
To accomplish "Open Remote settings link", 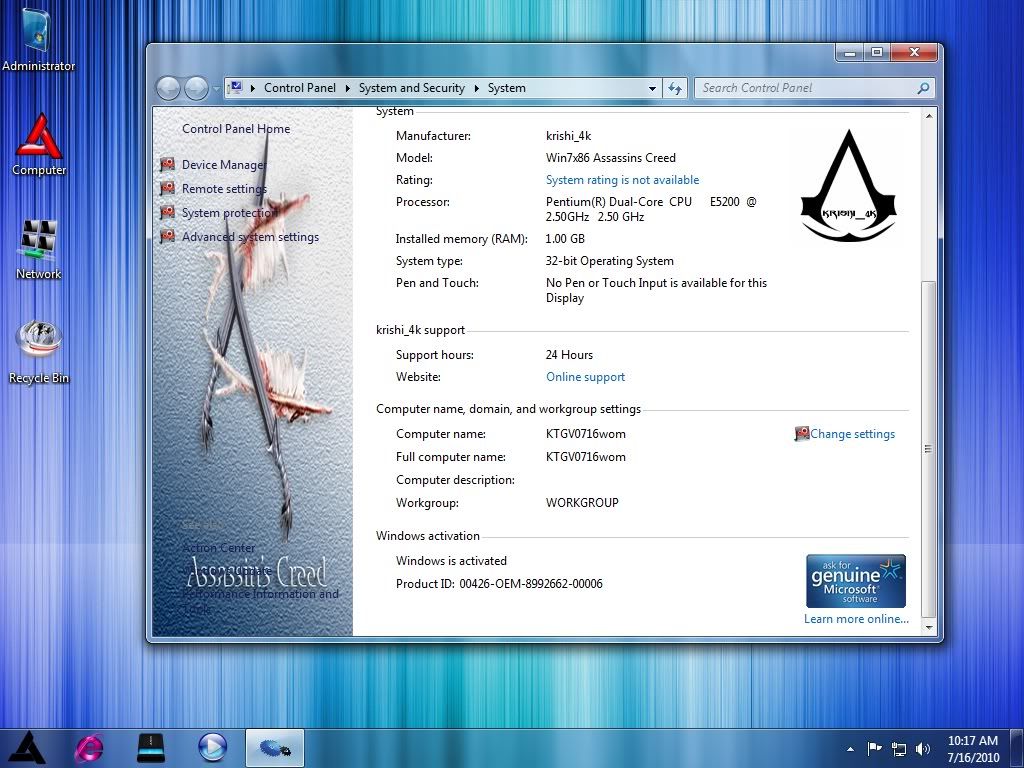I will [224, 189].
